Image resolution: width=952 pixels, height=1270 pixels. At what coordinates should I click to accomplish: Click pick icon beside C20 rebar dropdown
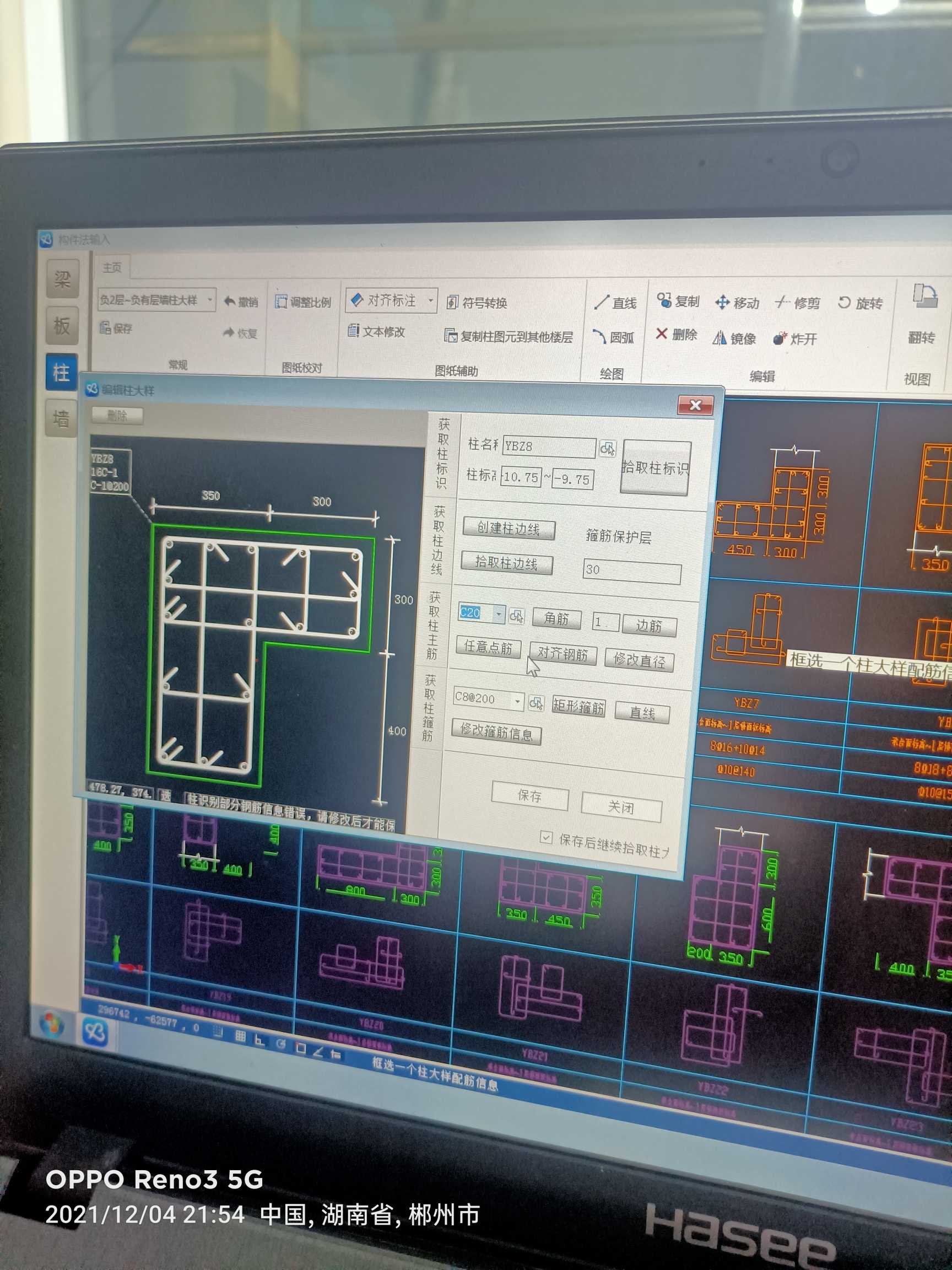click(516, 616)
